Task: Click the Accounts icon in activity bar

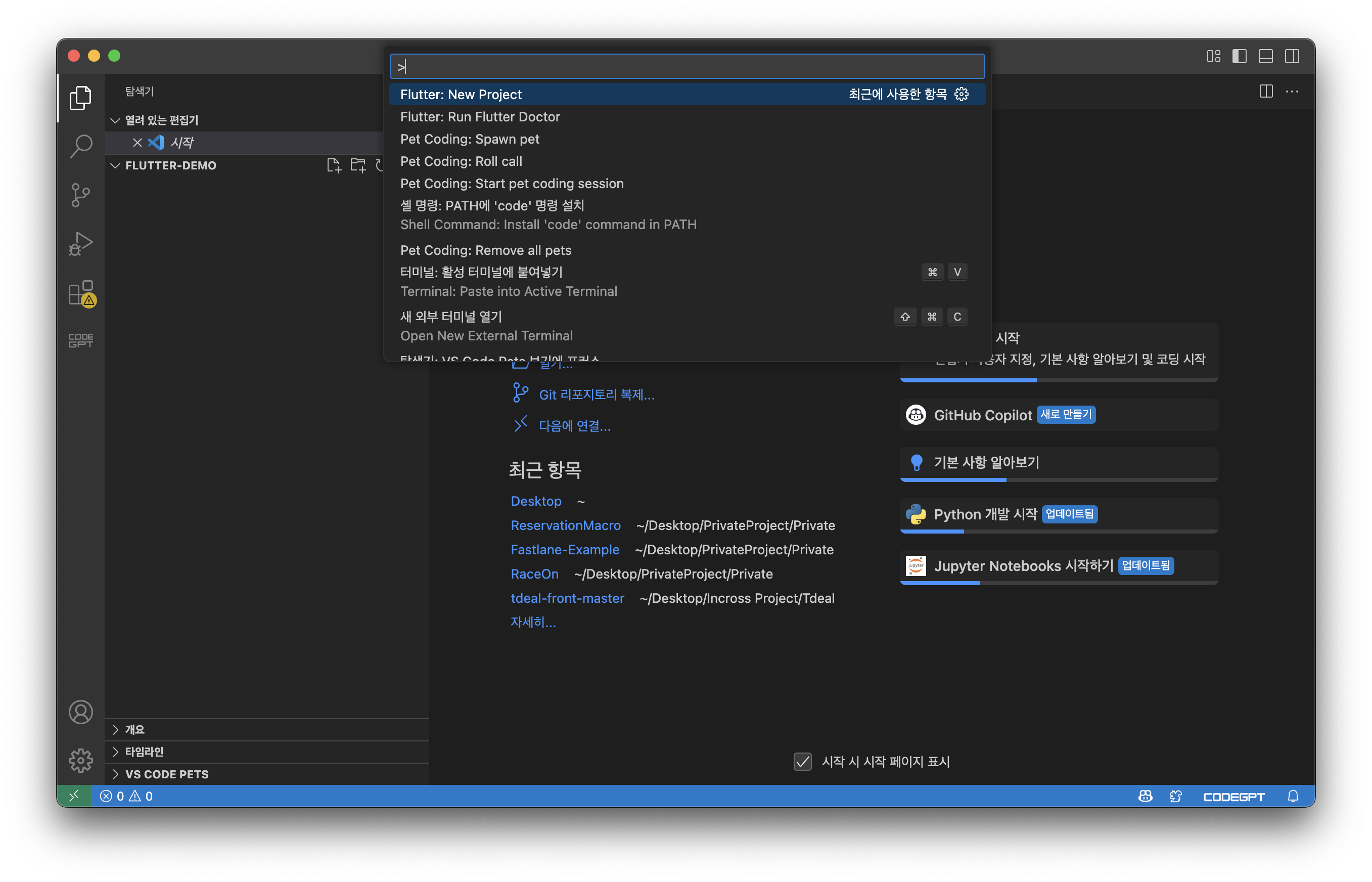Action: click(x=81, y=712)
